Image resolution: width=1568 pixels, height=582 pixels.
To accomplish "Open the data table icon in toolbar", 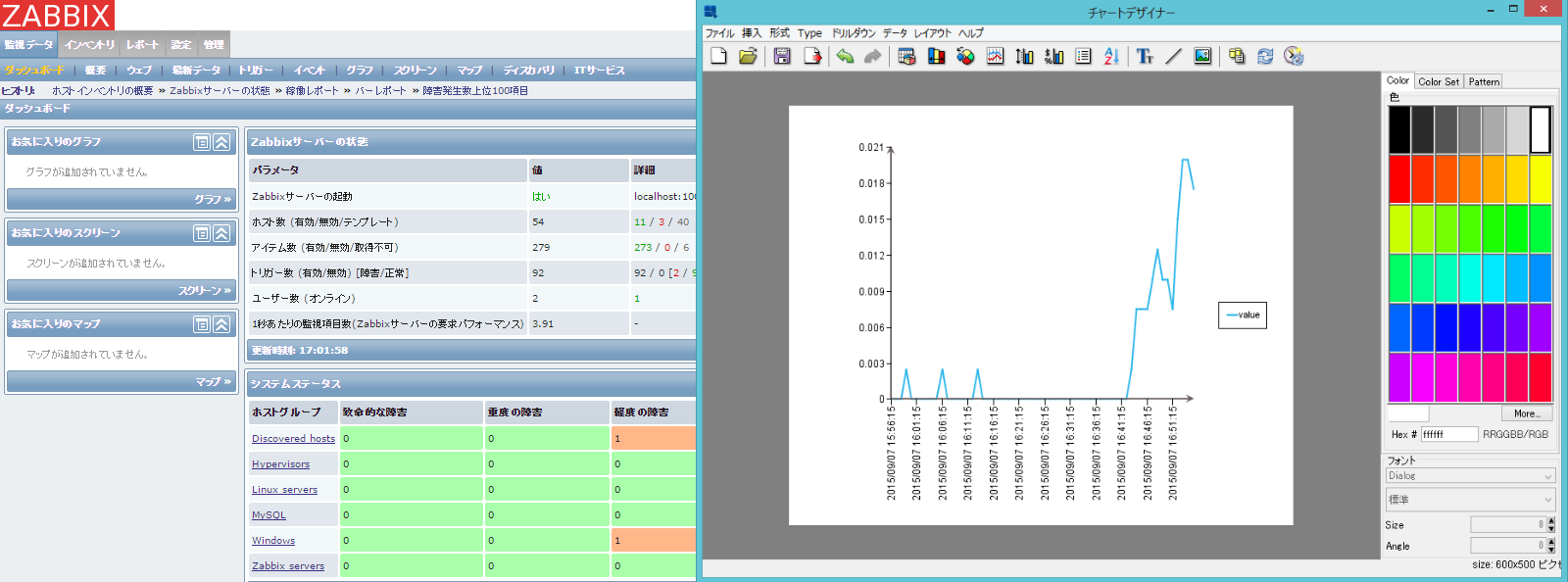I will tap(906, 56).
